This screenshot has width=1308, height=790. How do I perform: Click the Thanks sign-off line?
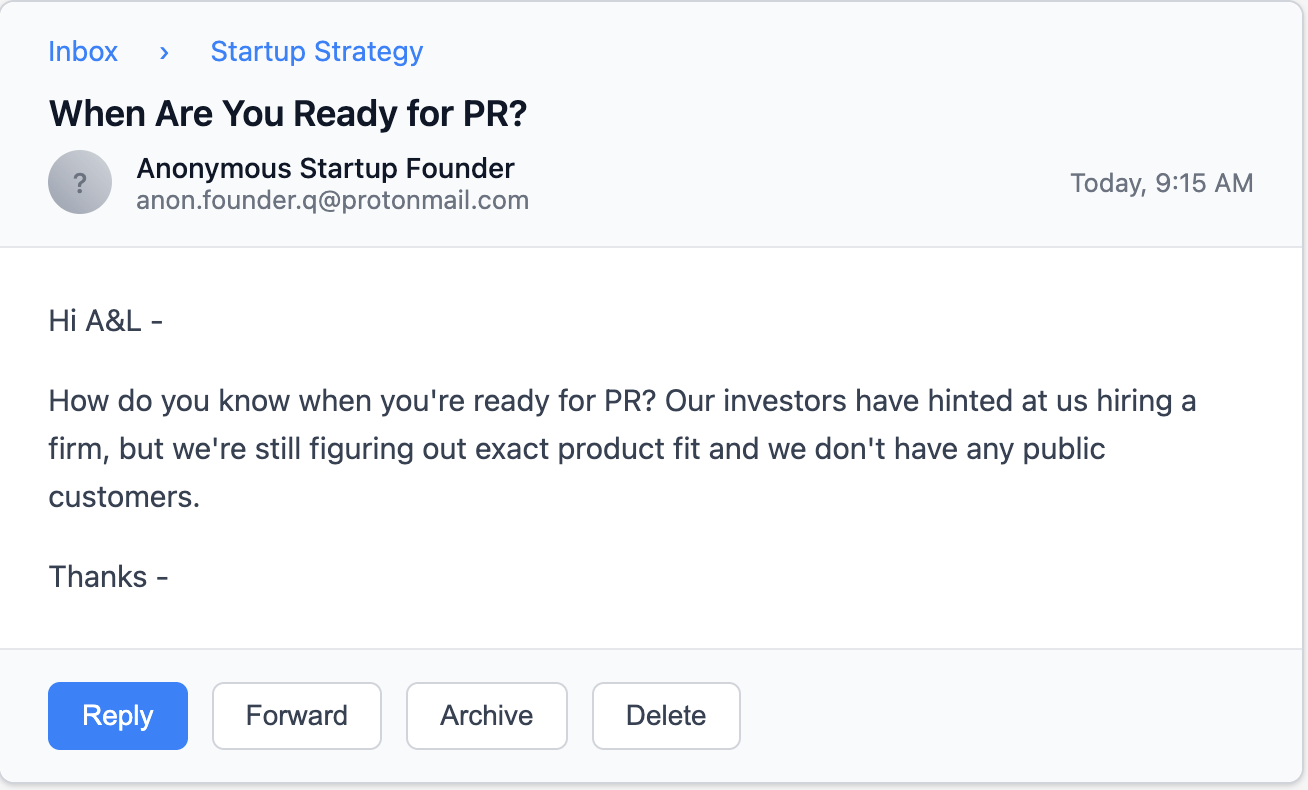pos(108,577)
